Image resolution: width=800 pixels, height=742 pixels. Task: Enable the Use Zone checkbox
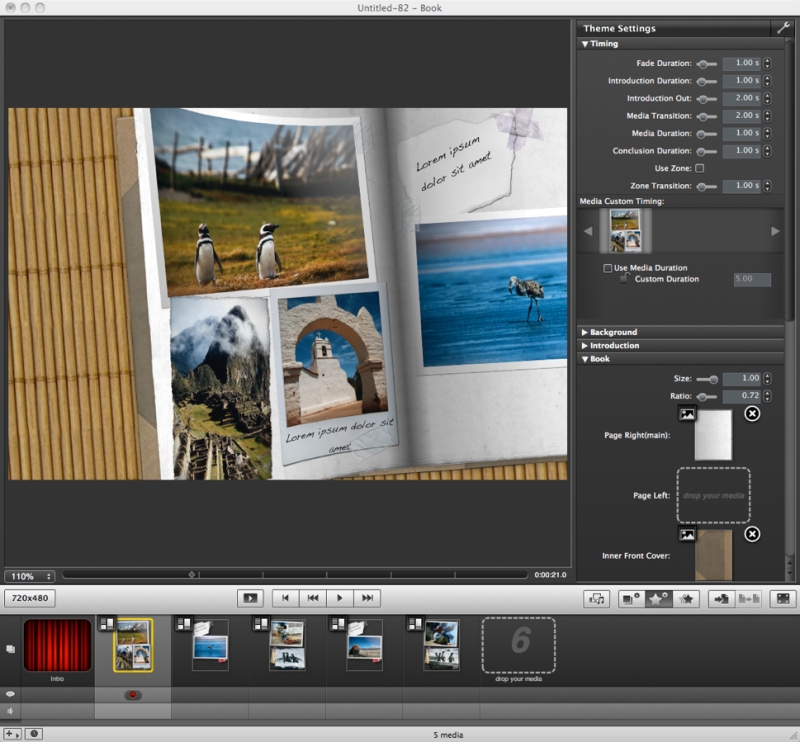(x=699, y=168)
